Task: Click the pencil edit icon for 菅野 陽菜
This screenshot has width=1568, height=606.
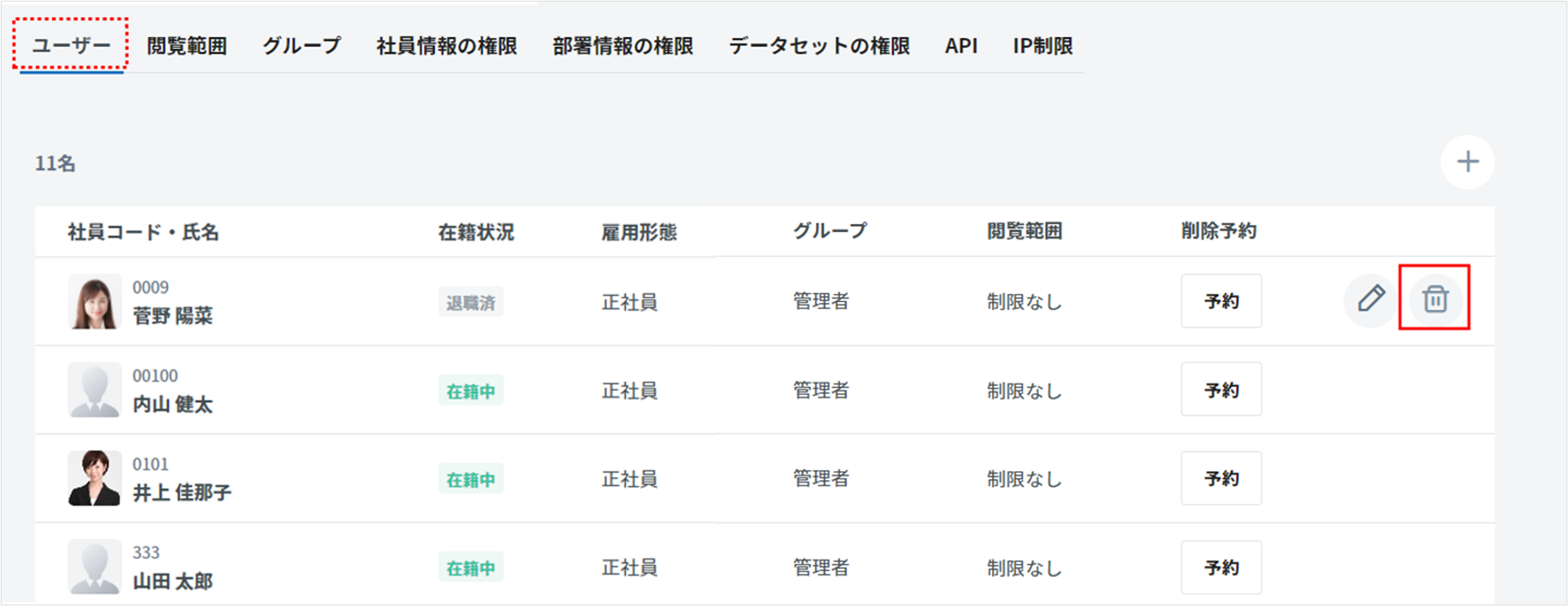Action: point(1371,299)
